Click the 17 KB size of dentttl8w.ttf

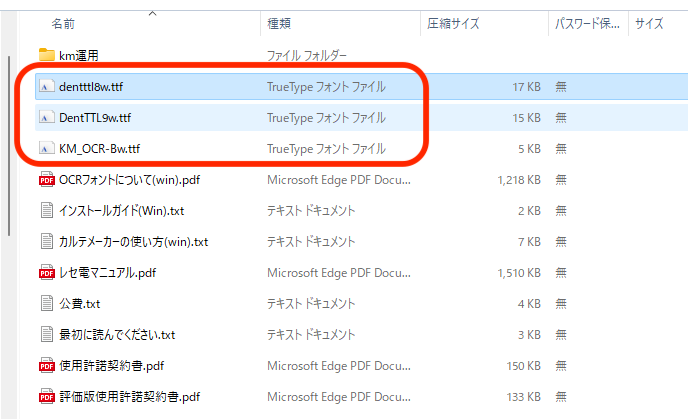526,87
